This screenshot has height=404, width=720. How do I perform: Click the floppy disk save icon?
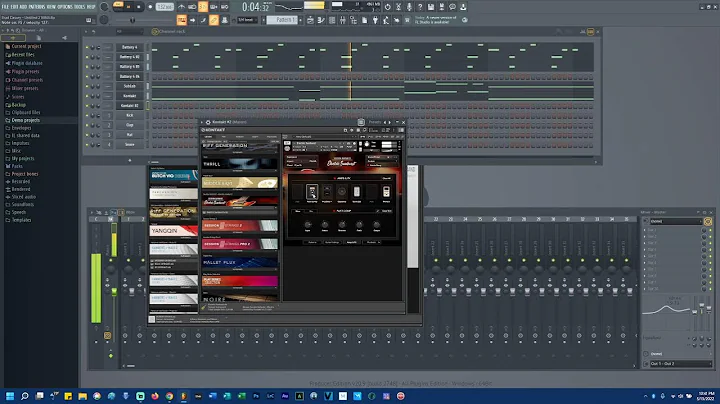(431, 7)
